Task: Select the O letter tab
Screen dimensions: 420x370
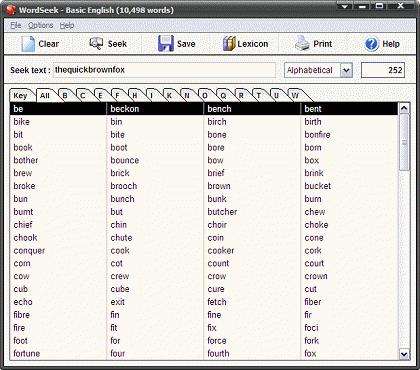Action: pyautogui.click(x=205, y=96)
